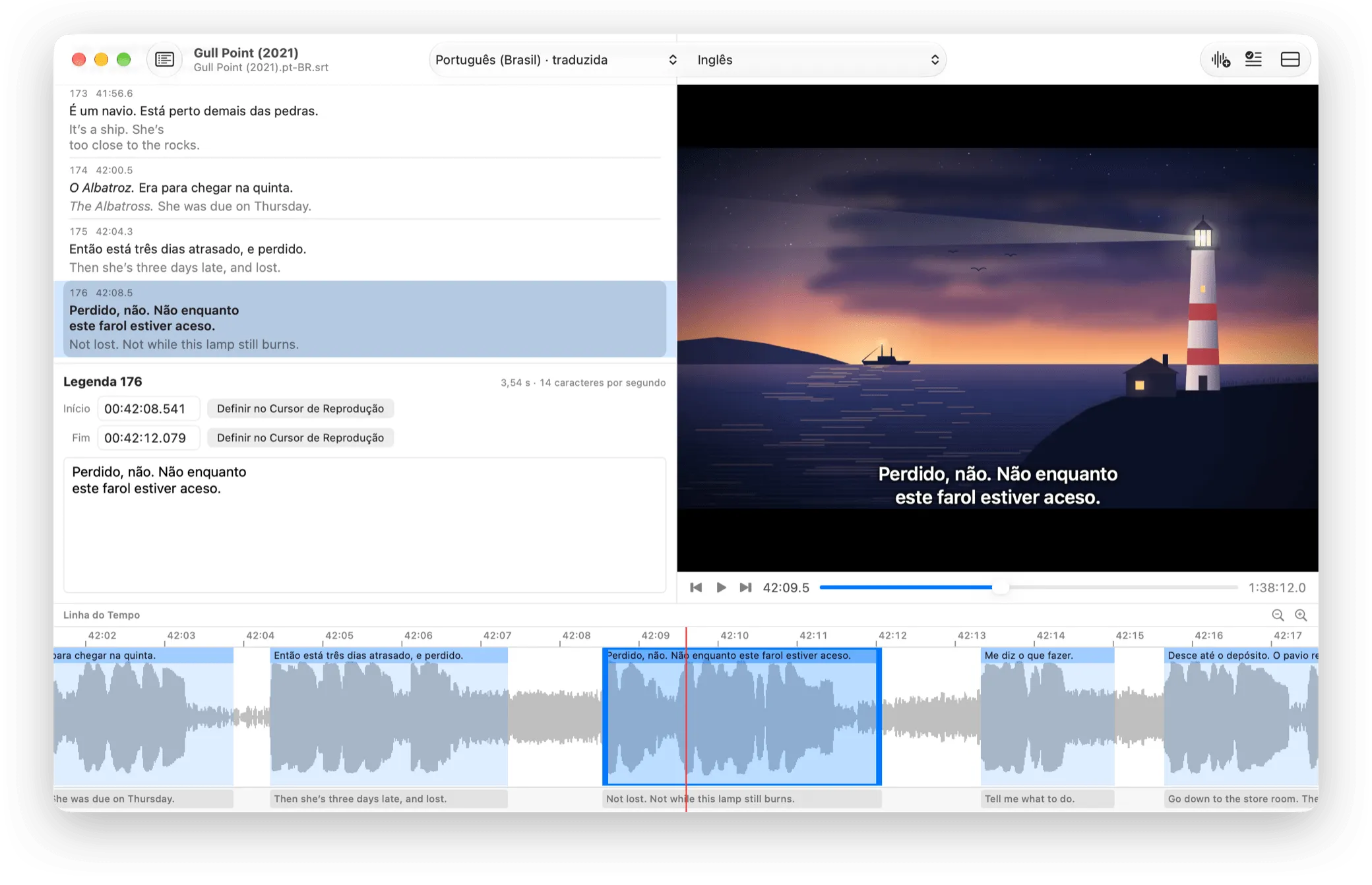
Task: Click the Início time field 00:42:08.541
Action: click(x=148, y=409)
